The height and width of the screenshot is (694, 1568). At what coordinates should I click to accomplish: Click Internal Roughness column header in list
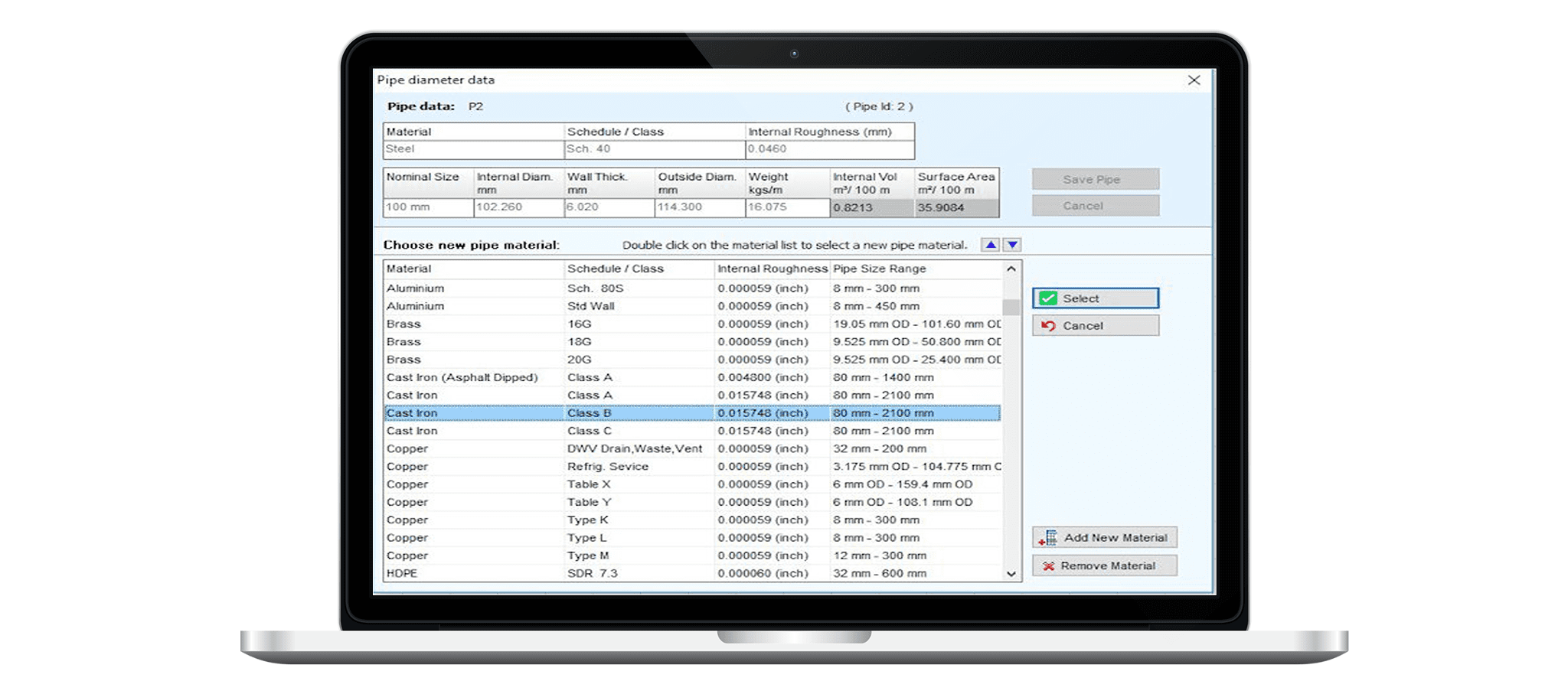pyautogui.click(x=773, y=269)
